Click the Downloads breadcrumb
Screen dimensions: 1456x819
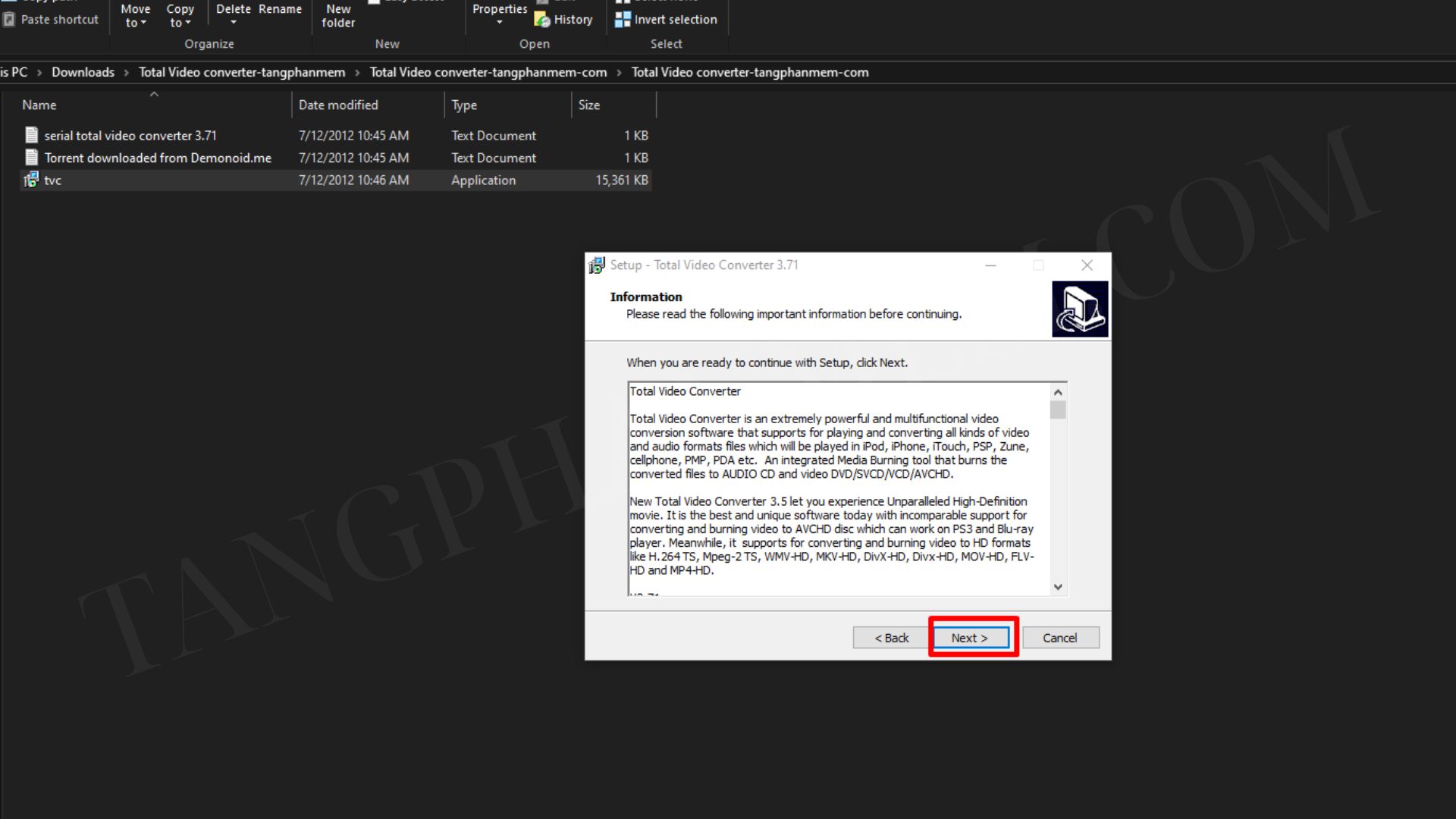click(x=83, y=72)
